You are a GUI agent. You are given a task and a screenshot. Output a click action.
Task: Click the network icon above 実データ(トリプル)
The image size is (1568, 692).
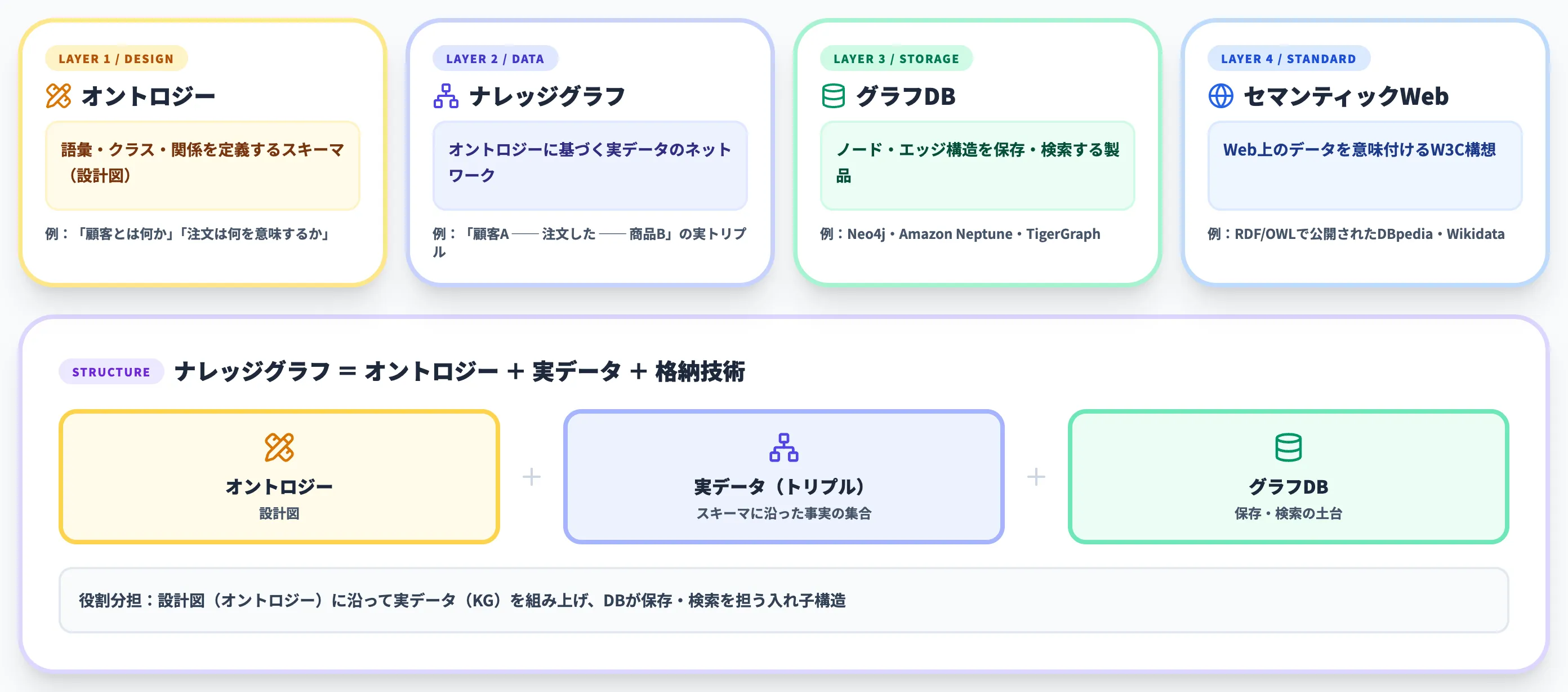tap(783, 448)
